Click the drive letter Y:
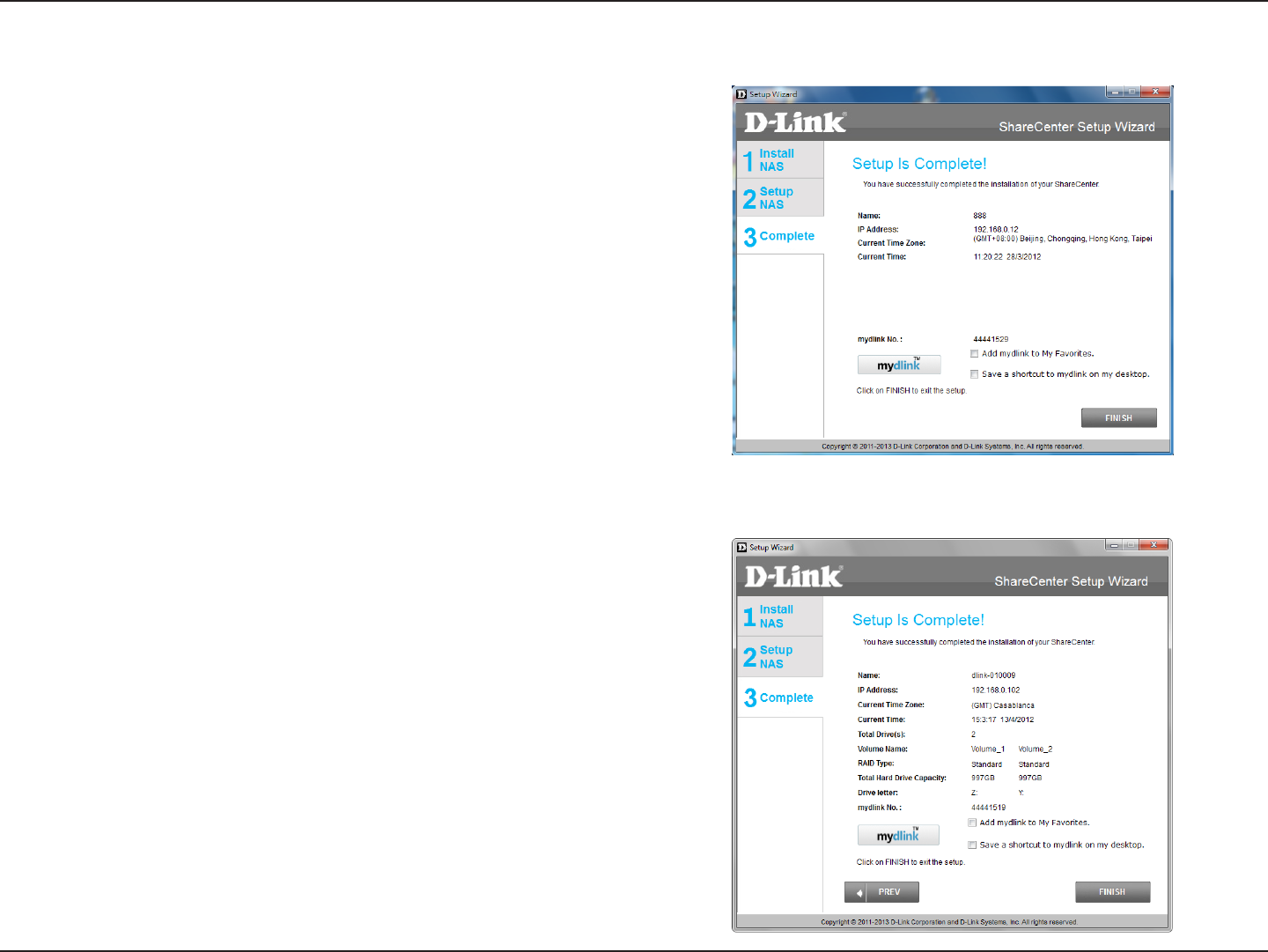Screen dimensions: 1268x952 pos(1021,793)
